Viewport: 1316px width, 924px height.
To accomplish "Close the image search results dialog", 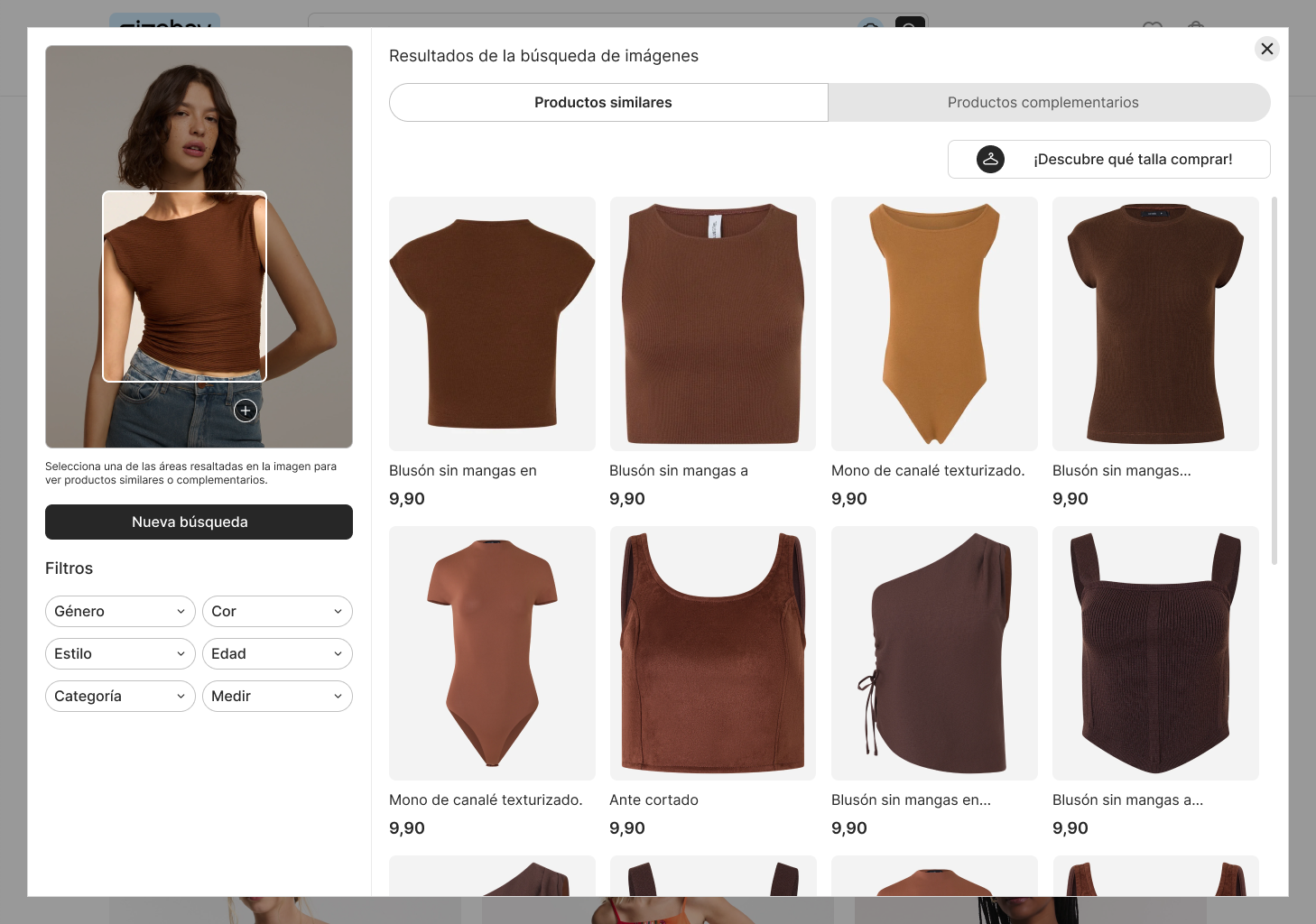I will [x=1267, y=49].
